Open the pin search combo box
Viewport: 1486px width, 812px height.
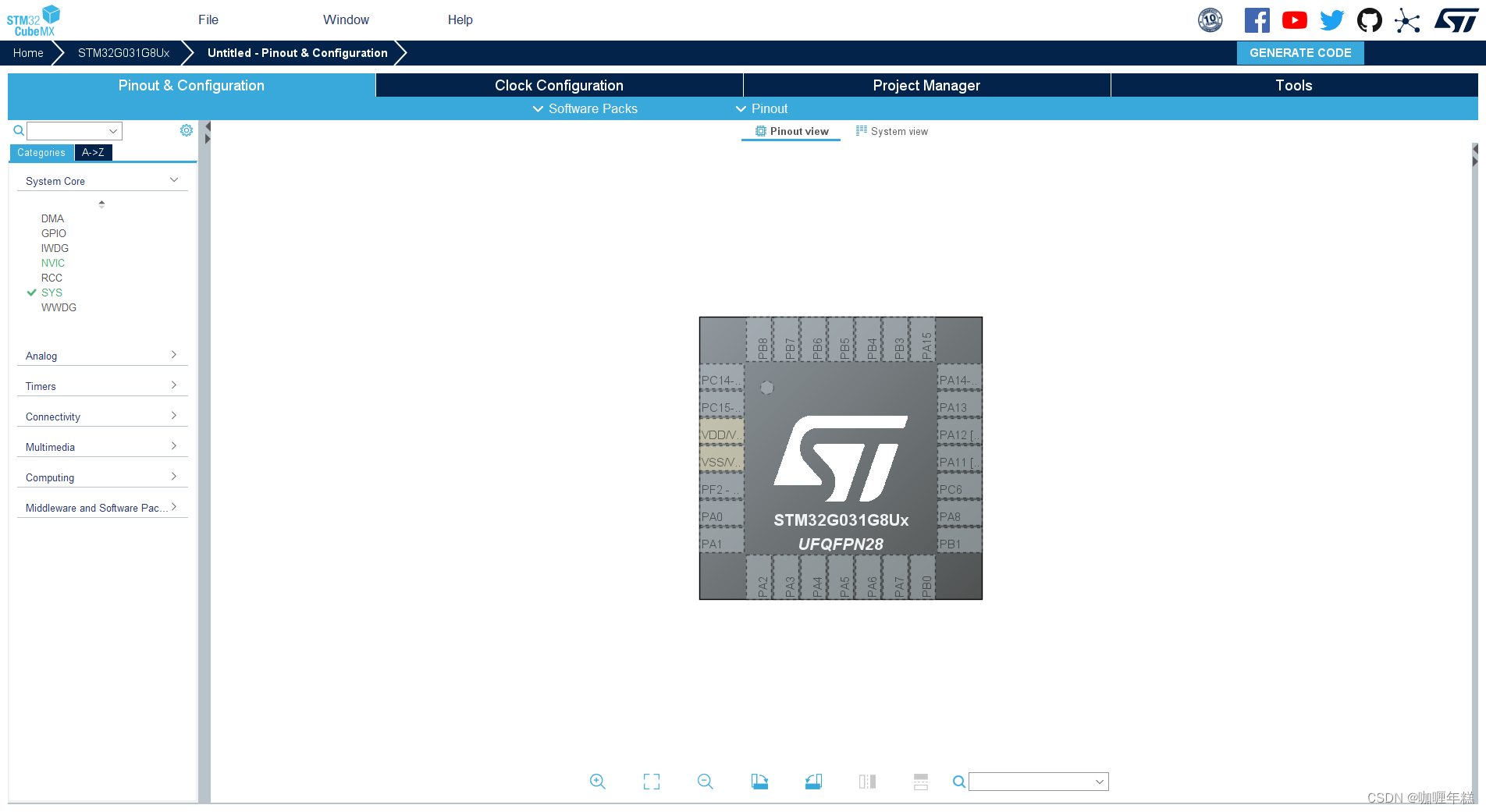click(x=1039, y=782)
